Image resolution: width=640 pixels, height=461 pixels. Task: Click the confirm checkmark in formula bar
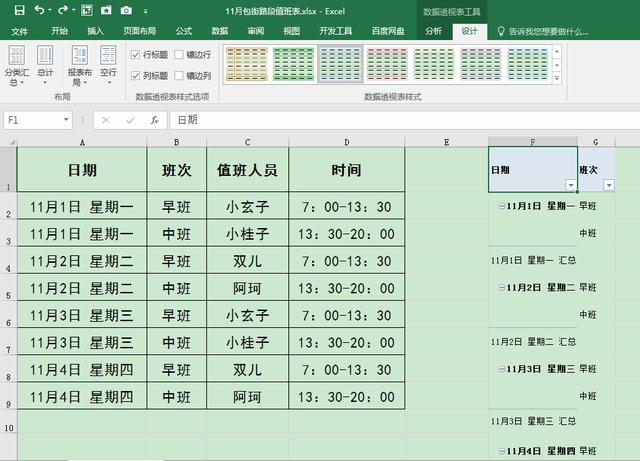tap(131, 120)
